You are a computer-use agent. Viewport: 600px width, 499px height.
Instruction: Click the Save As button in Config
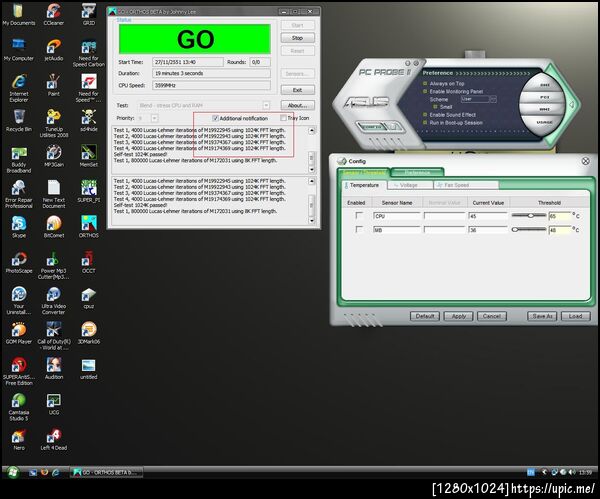point(542,316)
